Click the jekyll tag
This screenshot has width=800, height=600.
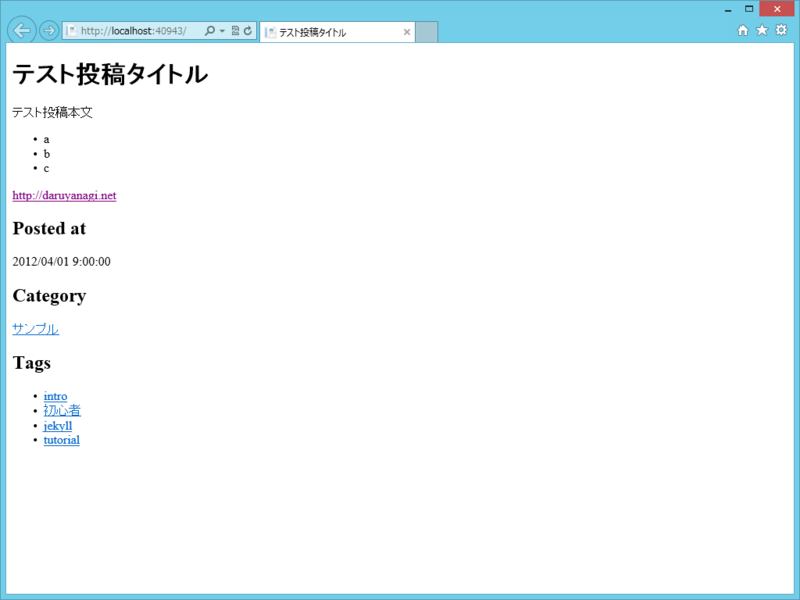[57, 425]
